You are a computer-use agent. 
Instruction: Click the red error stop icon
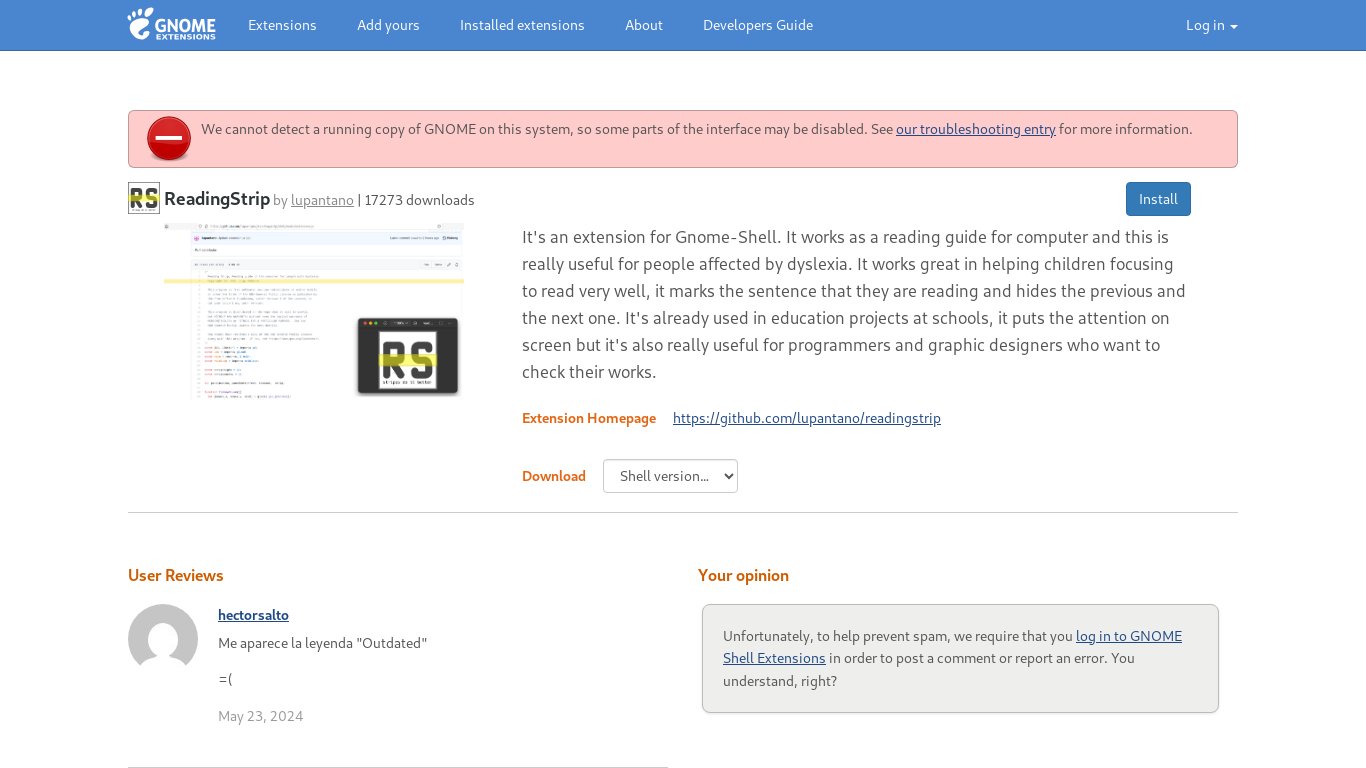pyautogui.click(x=169, y=138)
